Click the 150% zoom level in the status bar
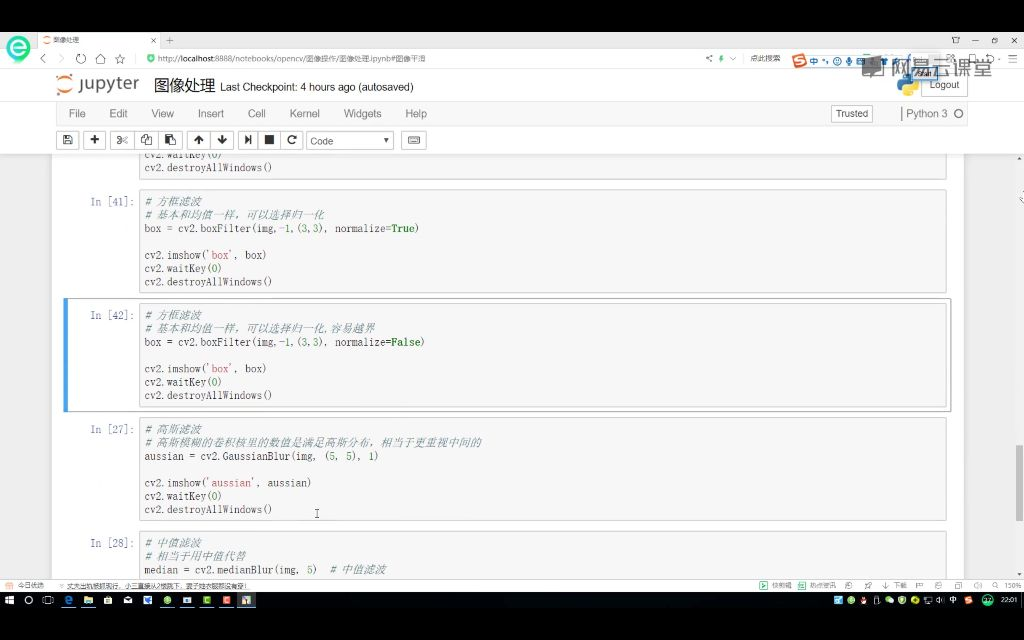Viewport: 1024px width, 640px height. [1013, 585]
